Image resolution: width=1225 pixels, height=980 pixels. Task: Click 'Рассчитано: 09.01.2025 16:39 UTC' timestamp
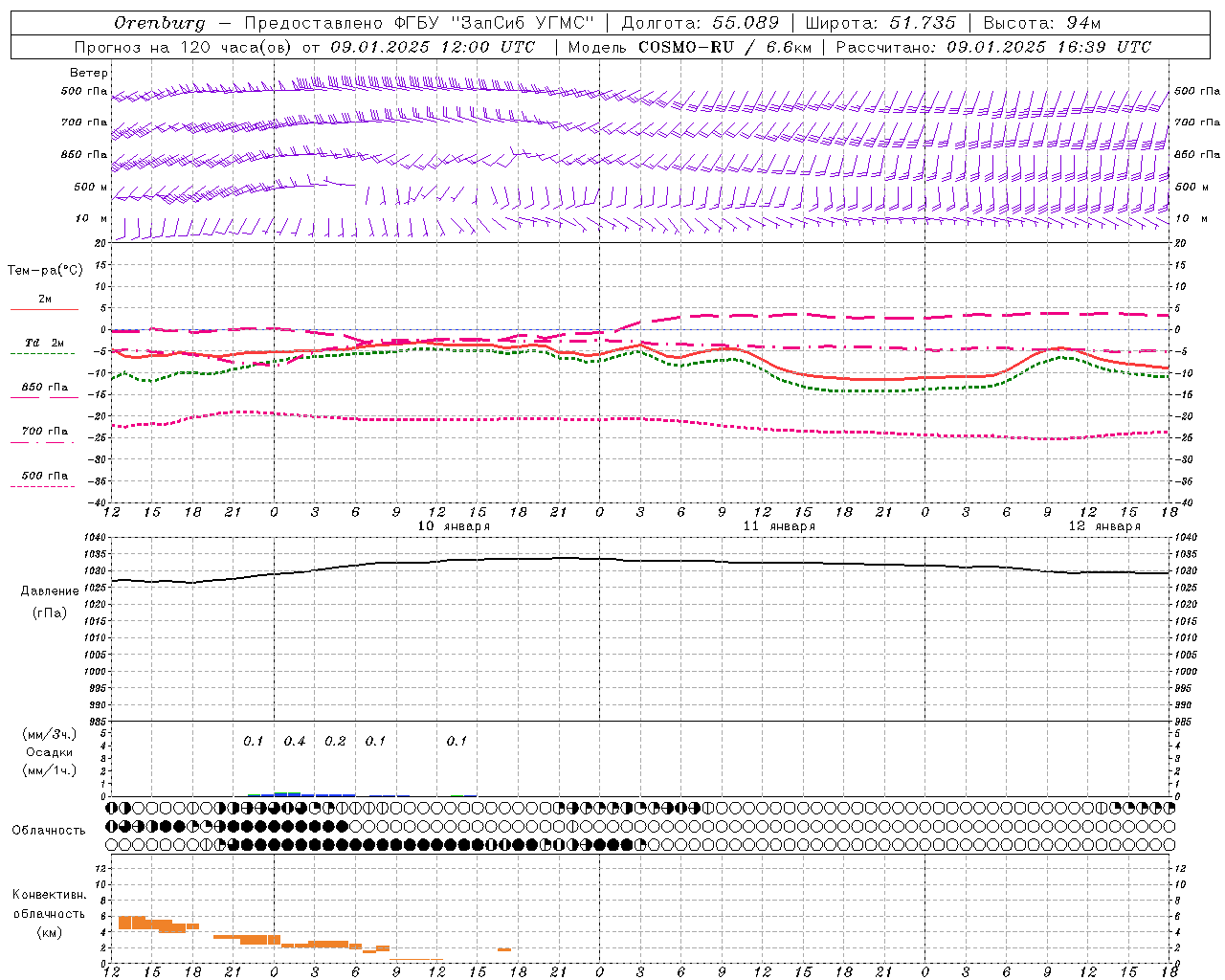[x=993, y=47]
